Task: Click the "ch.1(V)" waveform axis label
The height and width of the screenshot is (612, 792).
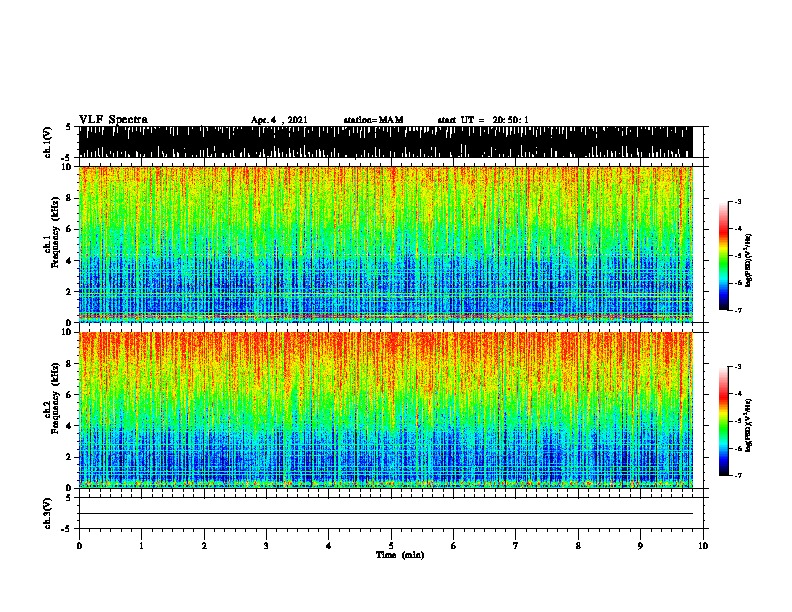Action: pyautogui.click(x=48, y=142)
